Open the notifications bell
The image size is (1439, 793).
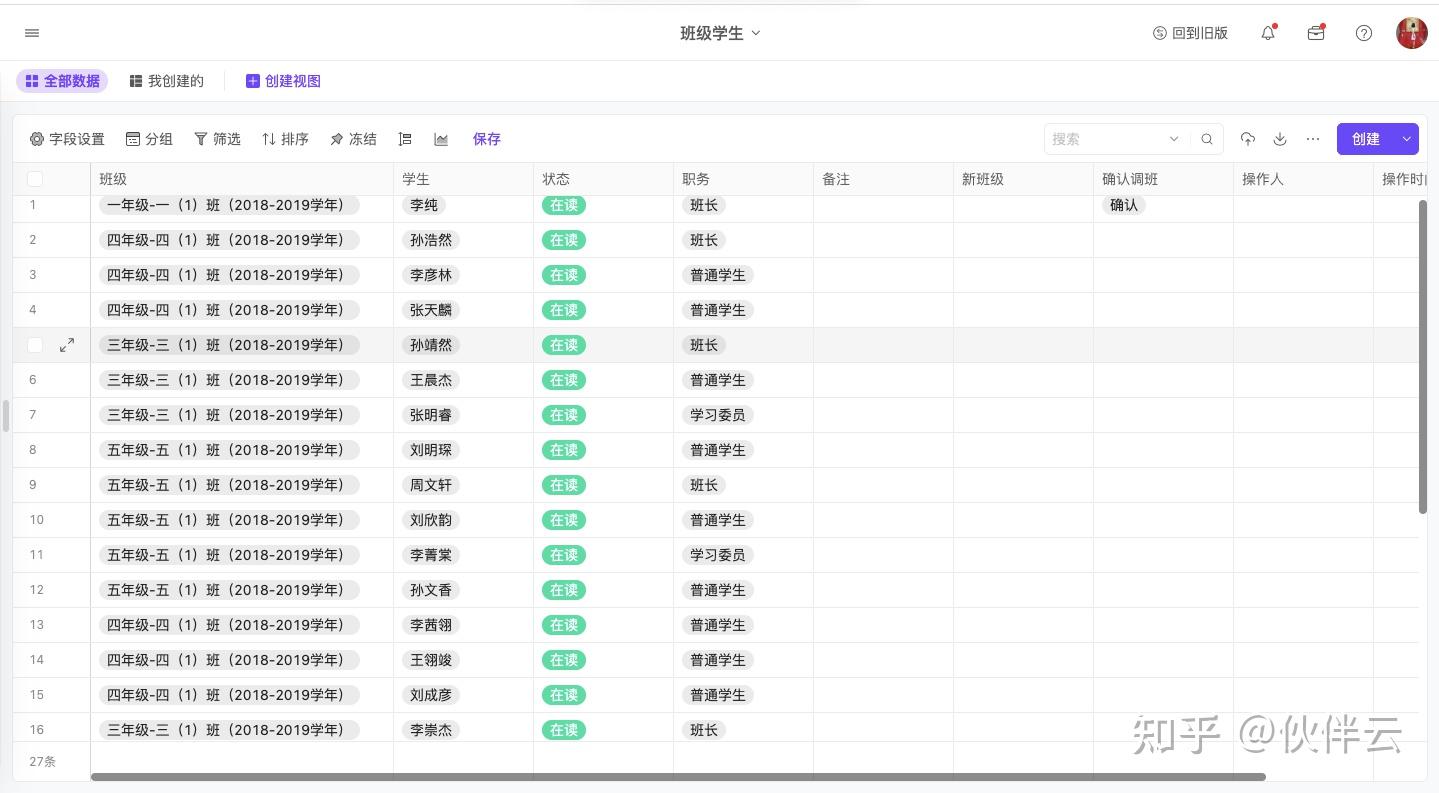[x=1268, y=33]
